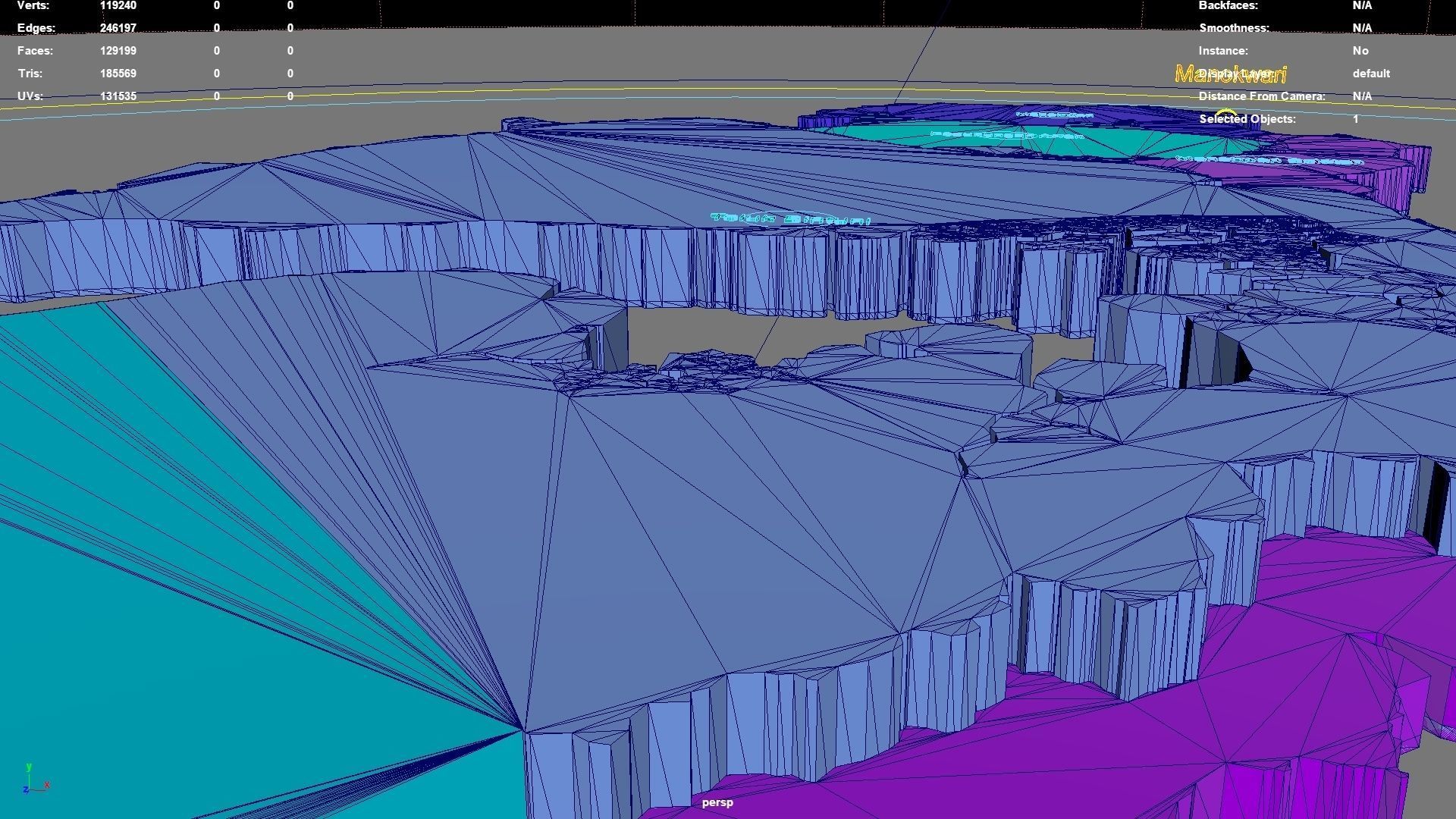Click the Edges count value 246197
The width and height of the screenshot is (1456, 819).
point(118,28)
